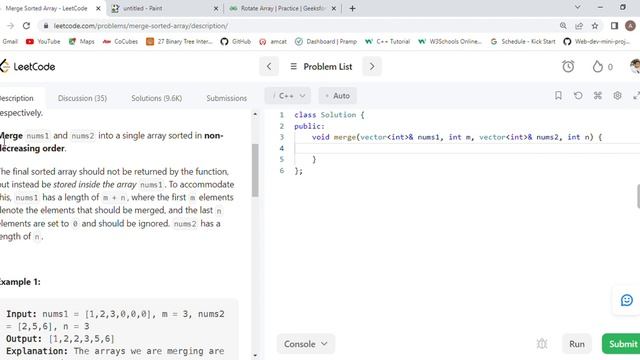
Task: Close the Merge Sorted Array tab
Action: 98,8
